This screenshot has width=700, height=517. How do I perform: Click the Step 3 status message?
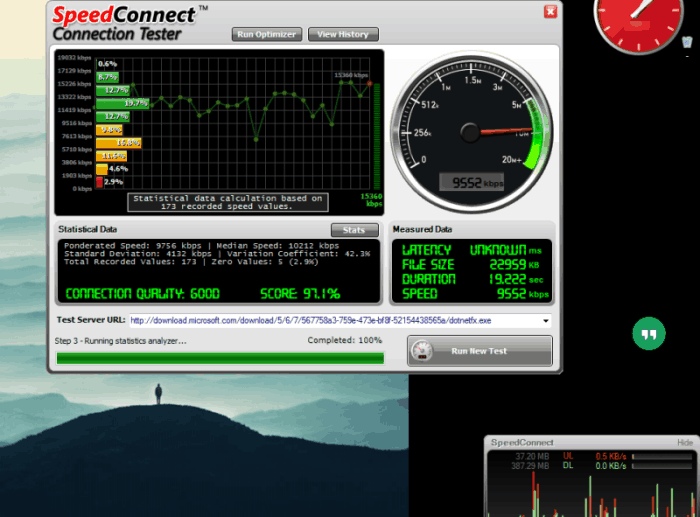(x=121, y=341)
